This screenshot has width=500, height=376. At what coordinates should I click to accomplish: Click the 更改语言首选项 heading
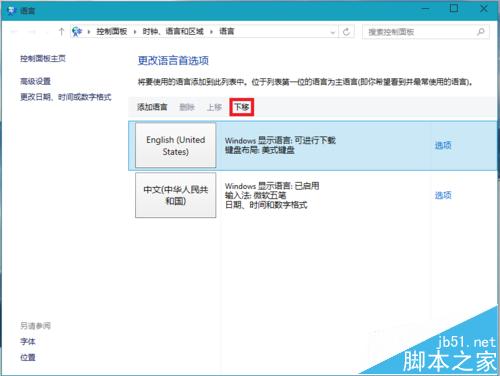point(173,61)
